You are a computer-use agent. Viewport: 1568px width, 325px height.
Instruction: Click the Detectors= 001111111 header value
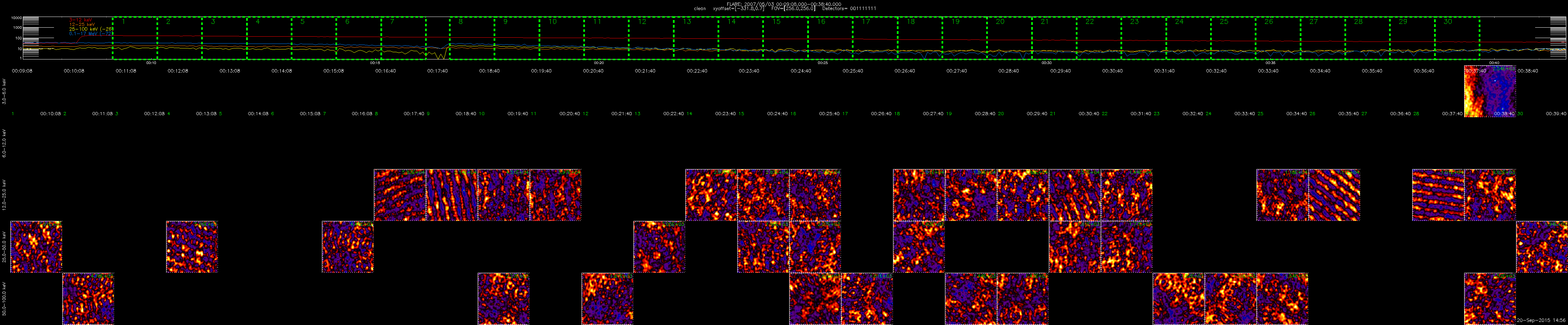849,9
